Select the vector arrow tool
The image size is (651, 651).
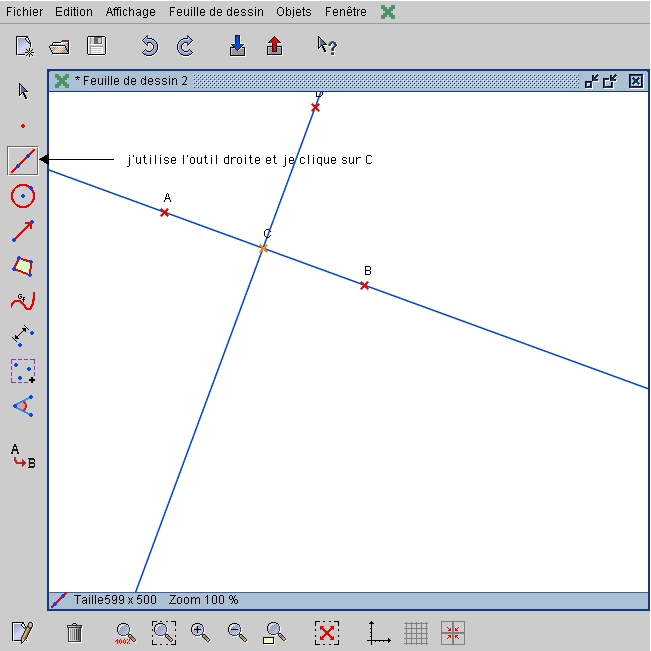tap(23, 231)
